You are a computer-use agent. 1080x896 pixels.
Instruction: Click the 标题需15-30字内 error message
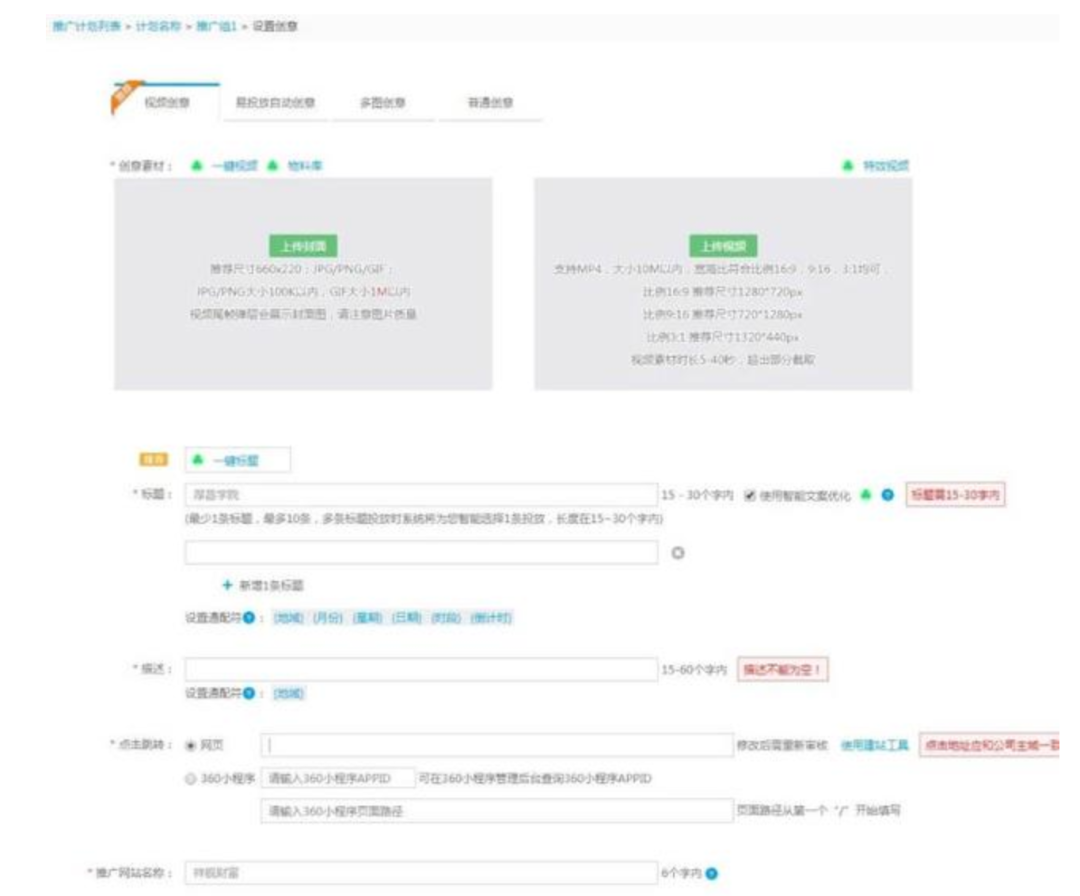click(955, 494)
